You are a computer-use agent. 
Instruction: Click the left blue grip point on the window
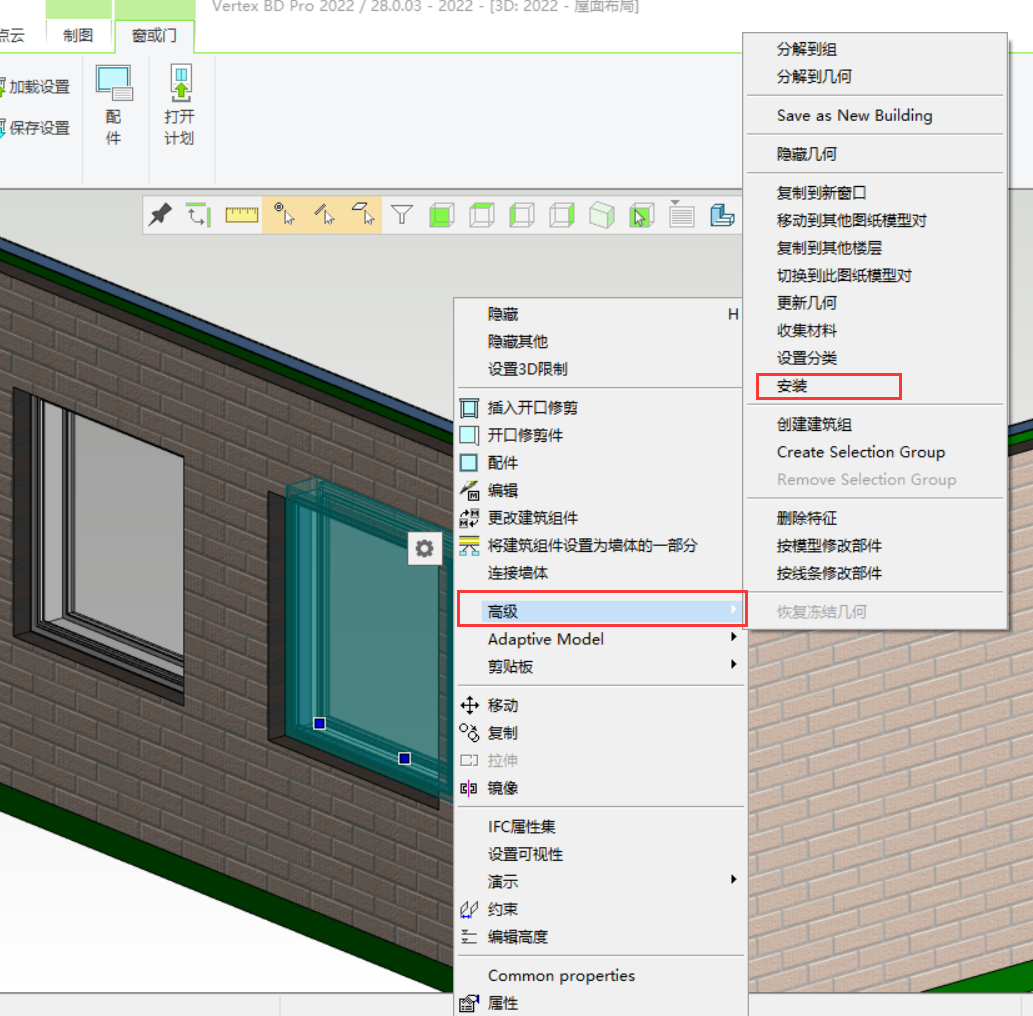[x=320, y=723]
